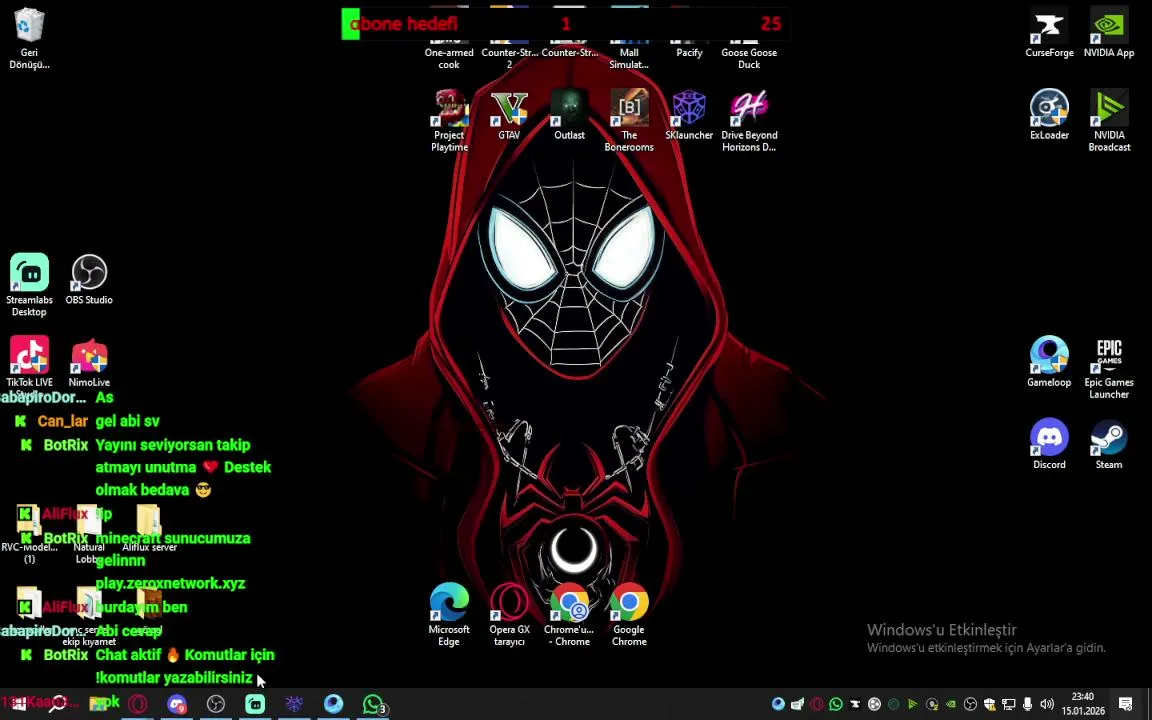Open the microphone tray icon
Viewport: 1152px width, 720px height.
[1027, 704]
